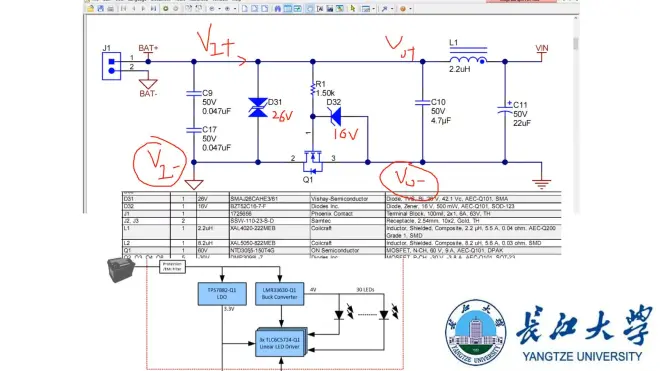
Task: Click the binoculars Find icon
Action: [x=278, y=8]
